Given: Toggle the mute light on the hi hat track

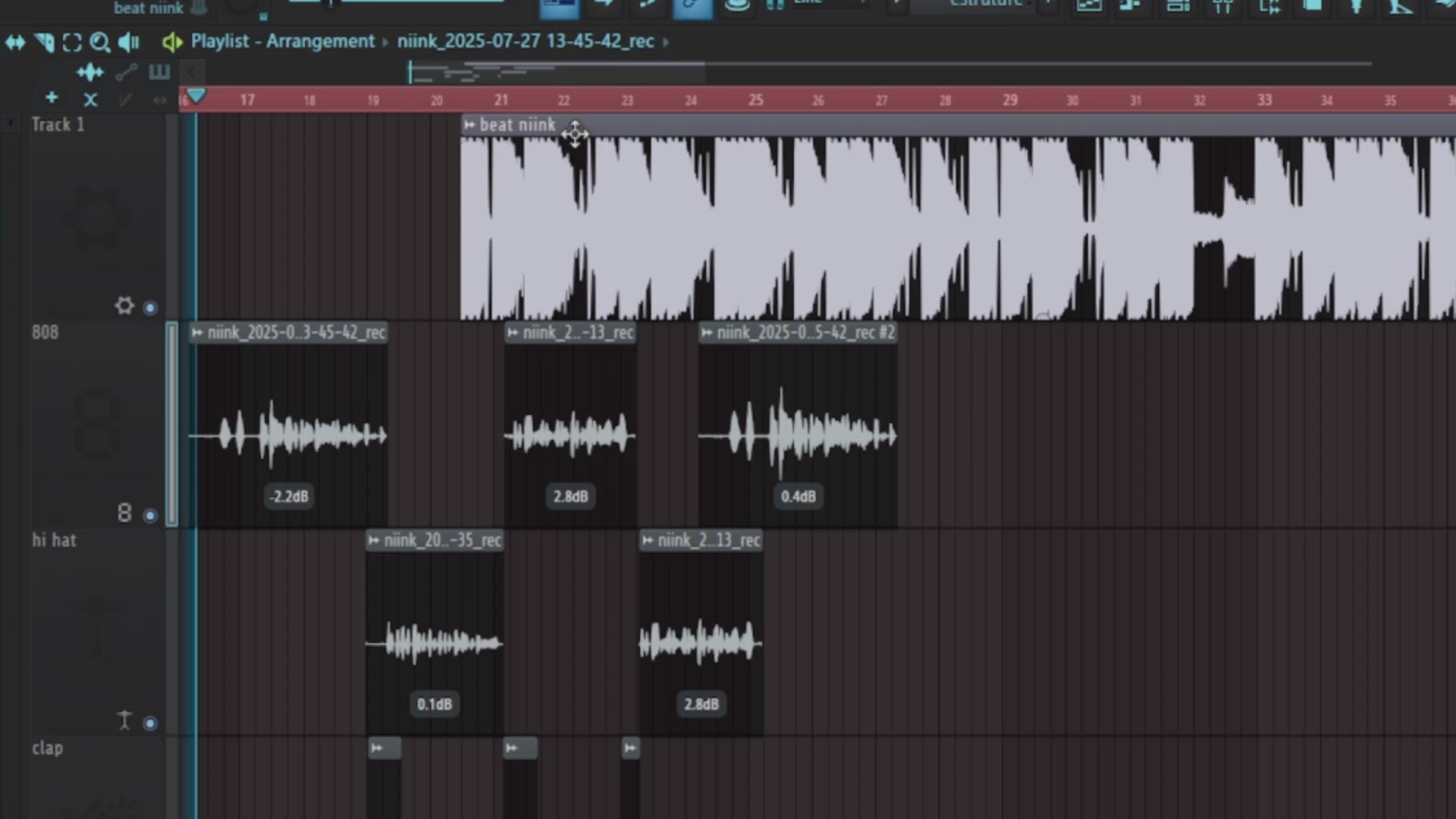Looking at the screenshot, I should 150,723.
